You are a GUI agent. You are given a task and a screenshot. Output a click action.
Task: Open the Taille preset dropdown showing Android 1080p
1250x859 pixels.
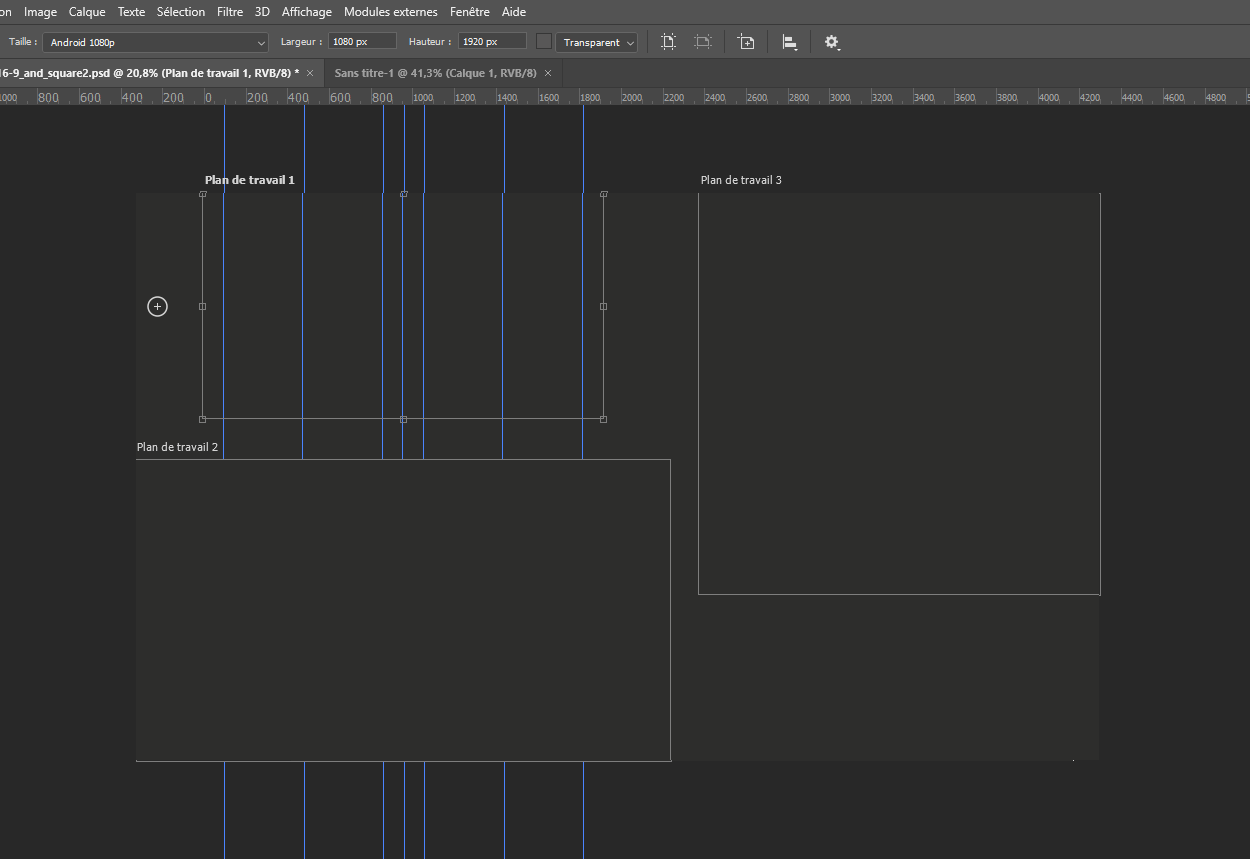(155, 42)
